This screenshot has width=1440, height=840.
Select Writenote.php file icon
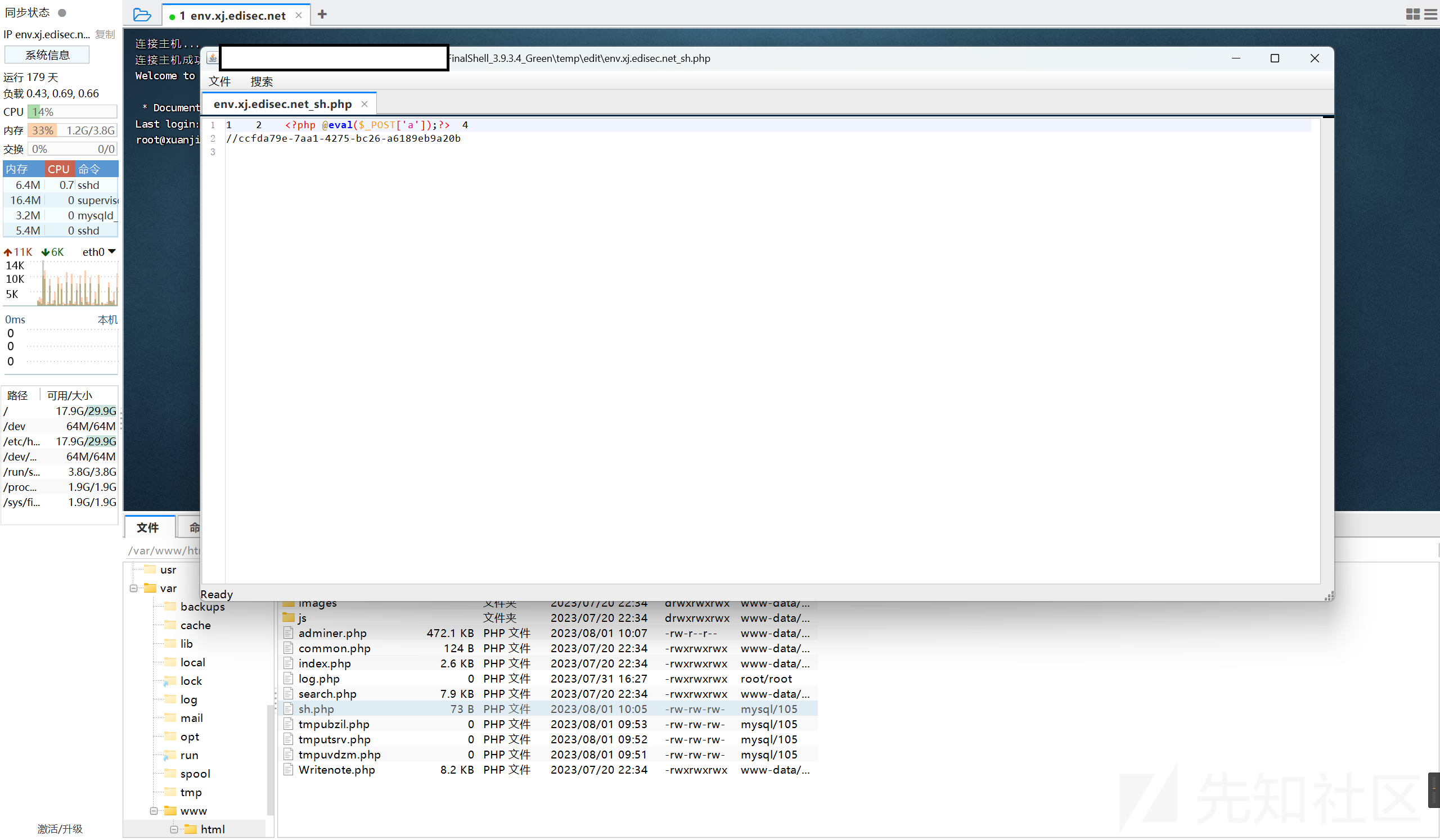pos(288,770)
